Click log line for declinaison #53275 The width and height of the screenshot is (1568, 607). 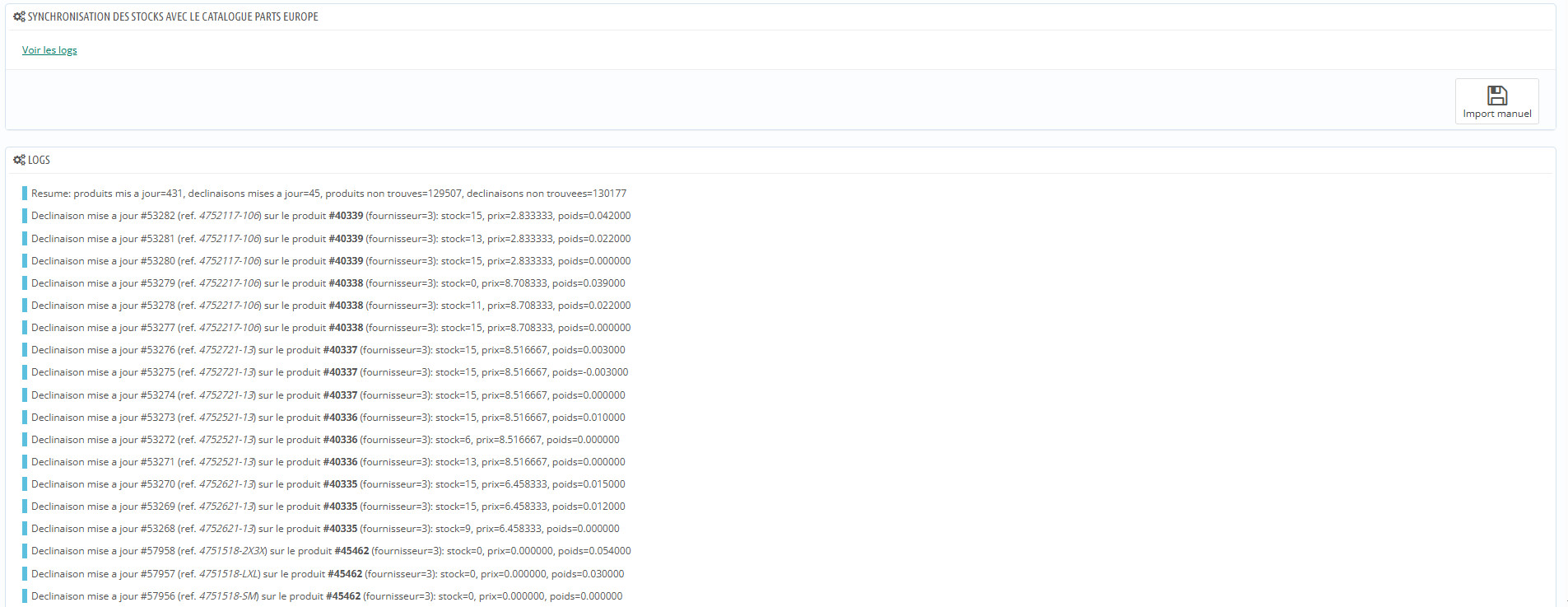point(330,372)
